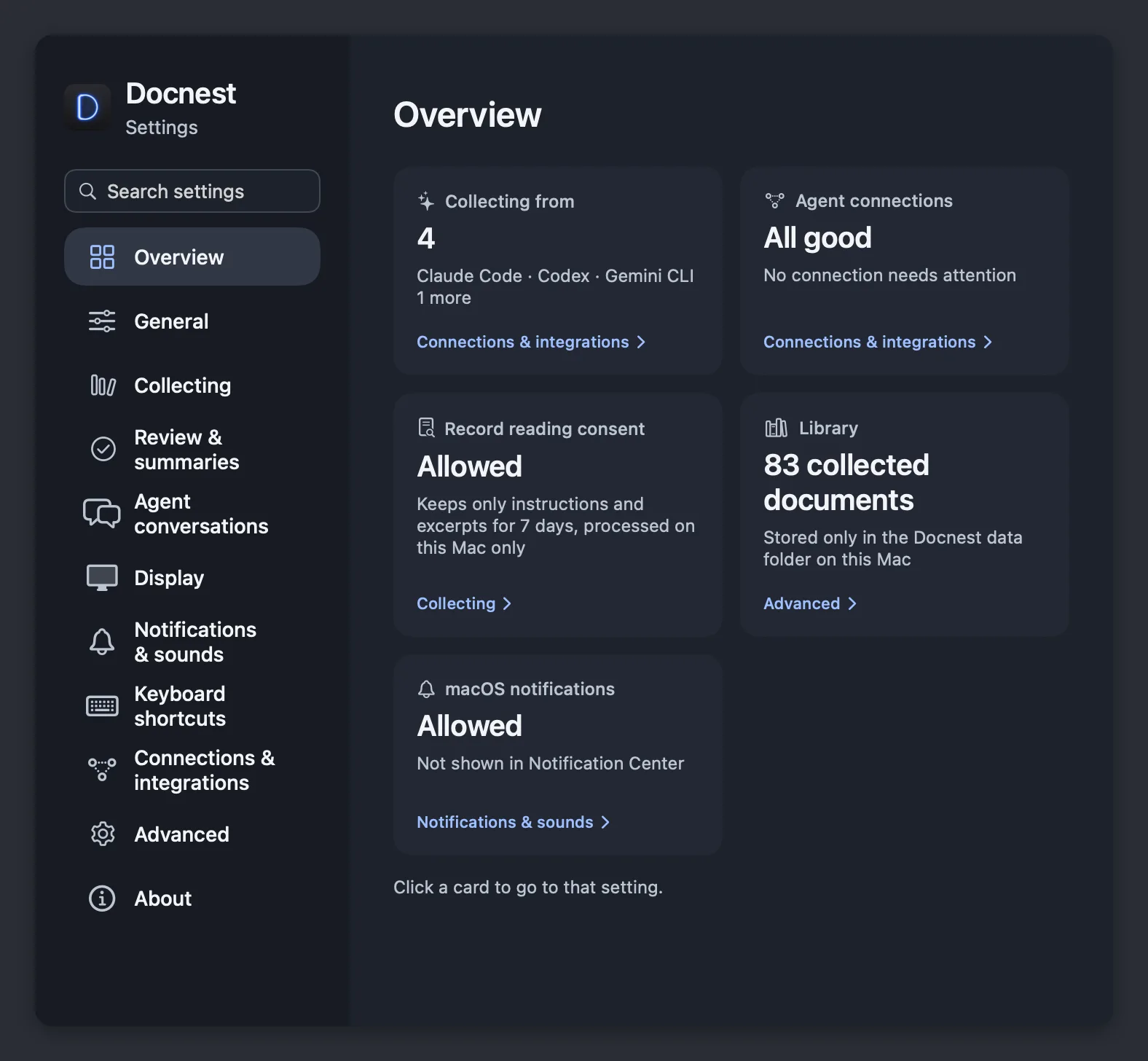The image size is (1148, 1061).
Task: Click the 'Agent connections' card title
Action: pos(873,200)
